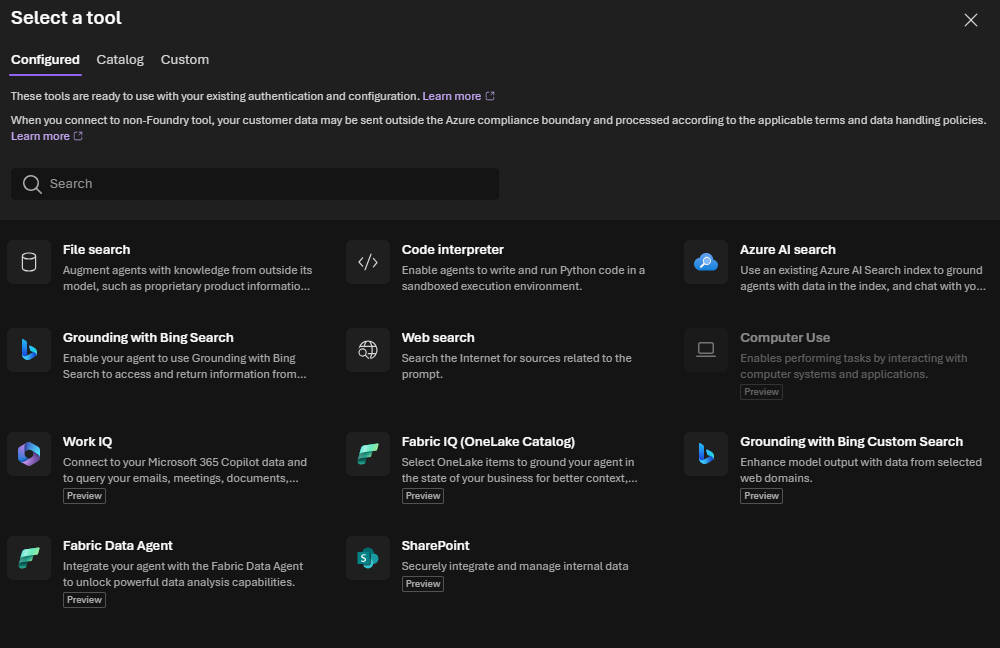Click the Code interpreter description text

coord(523,278)
